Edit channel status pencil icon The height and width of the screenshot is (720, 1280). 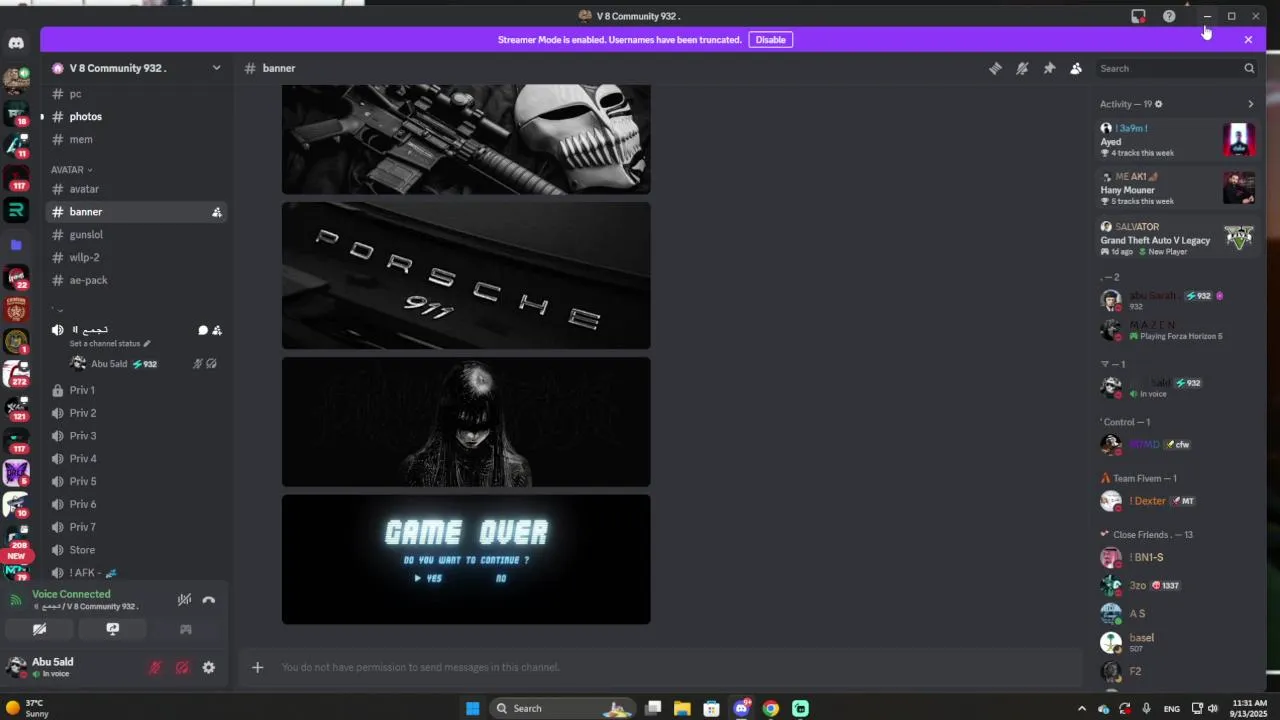[x=147, y=343]
